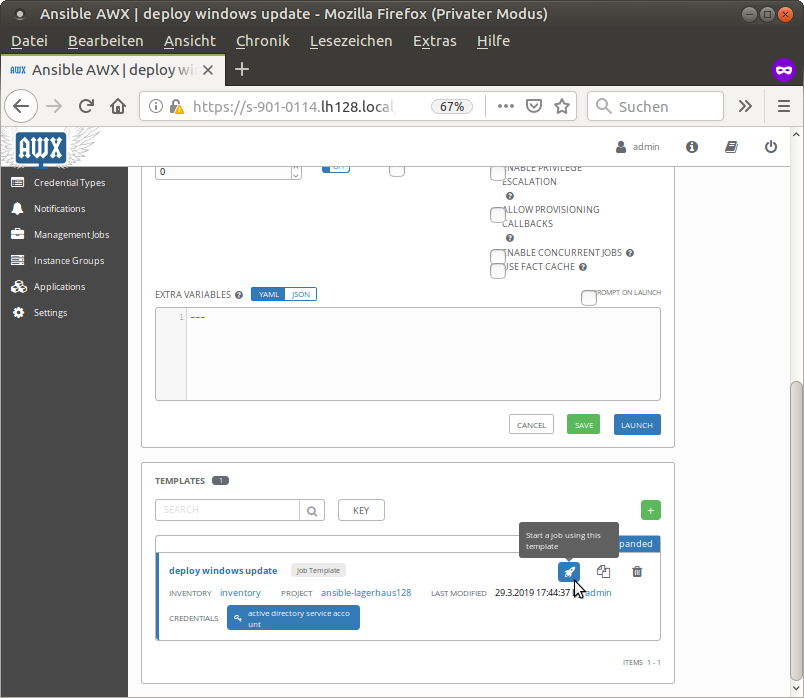Click active directory service account credential tag
804x698 pixels.
[293, 618]
